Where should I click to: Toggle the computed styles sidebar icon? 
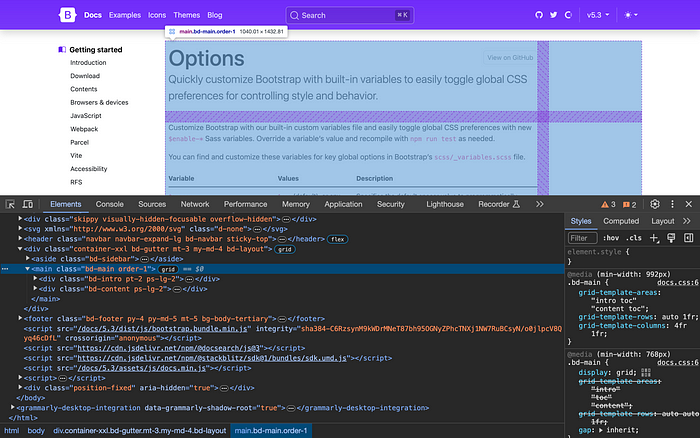689,238
